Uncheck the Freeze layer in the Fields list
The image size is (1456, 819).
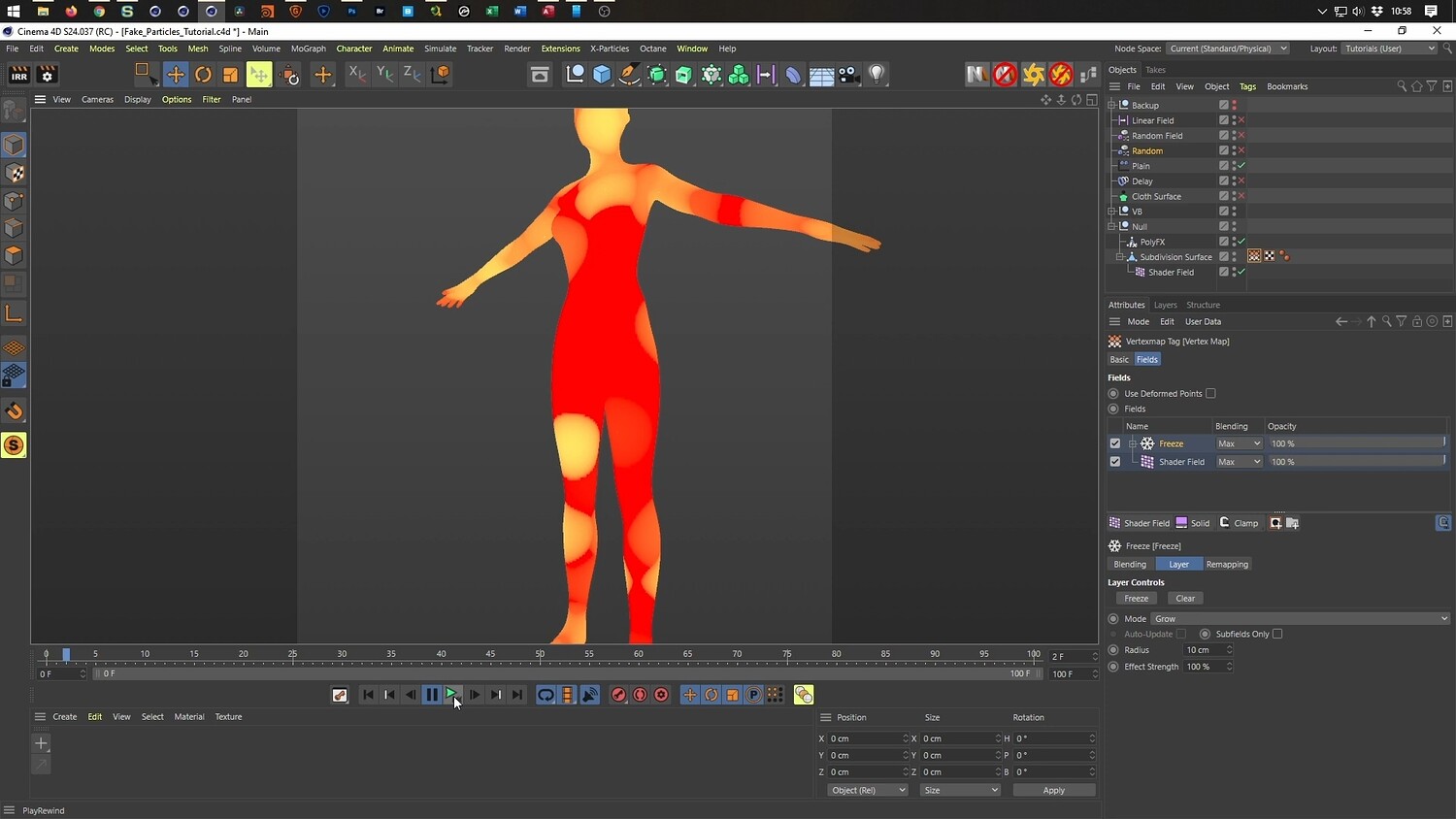pyautogui.click(x=1115, y=443)
